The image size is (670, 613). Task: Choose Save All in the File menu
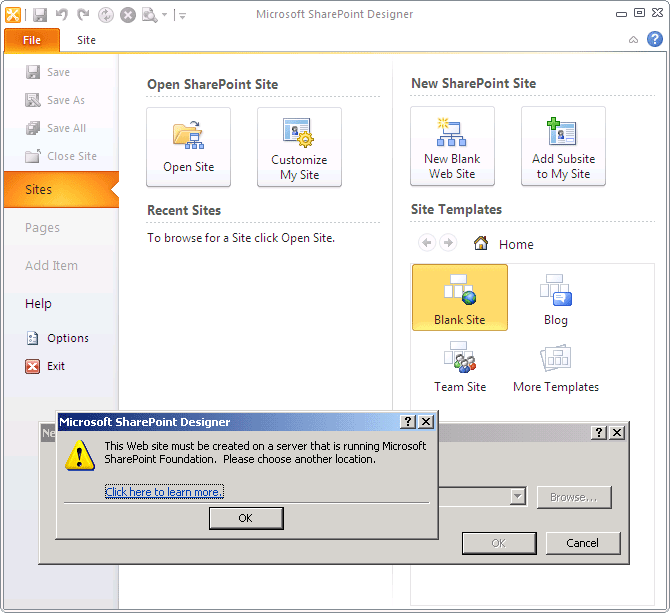tap(56, 128)
